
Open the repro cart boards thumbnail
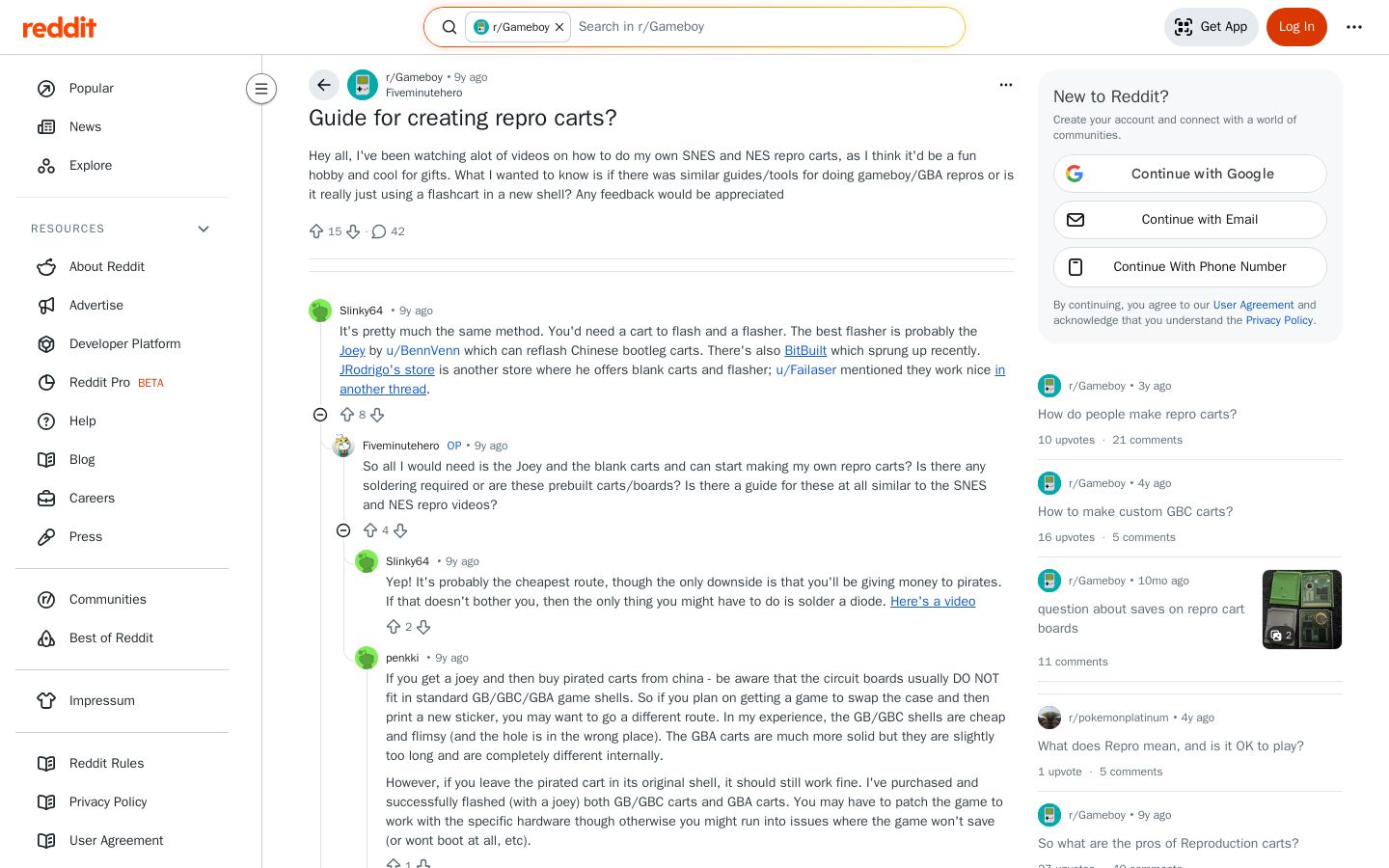click(1302, 610)
